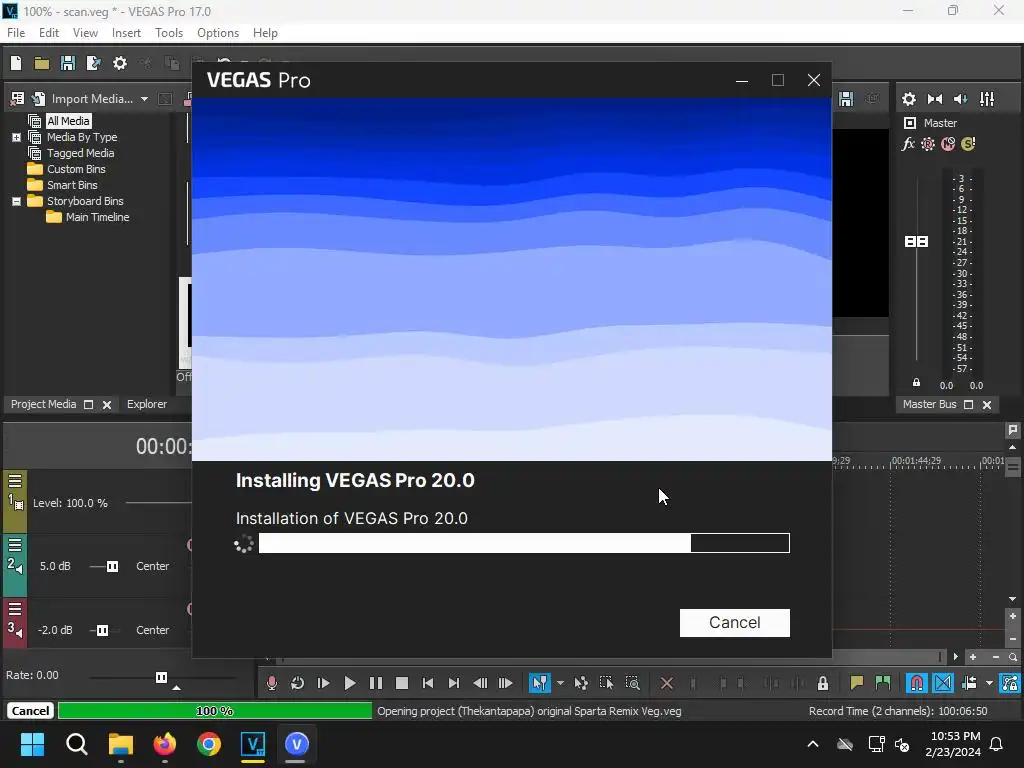Screen dimensions: 1024x768
Task: Stop playback in transport bar
Action: (x=402, y=683)
